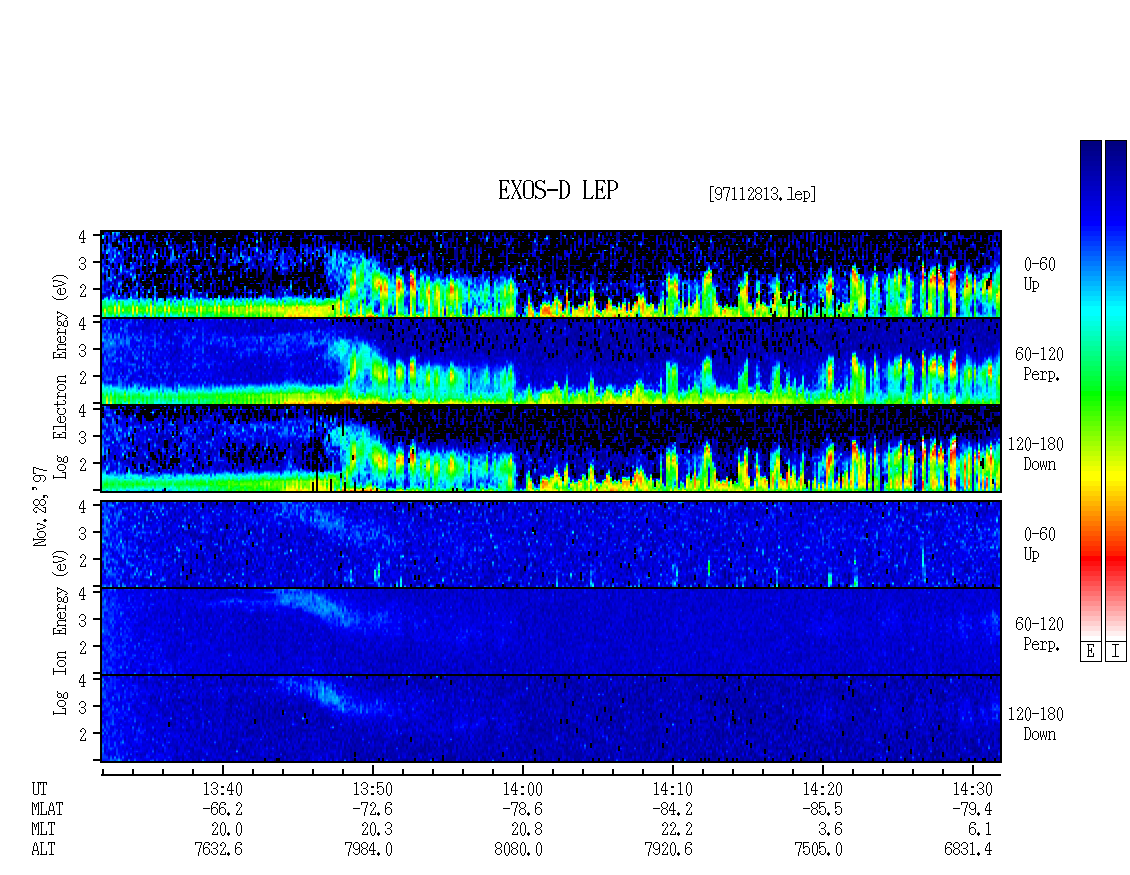
Task: Click the MLT value "6.1"
Action: pos(980,830)
